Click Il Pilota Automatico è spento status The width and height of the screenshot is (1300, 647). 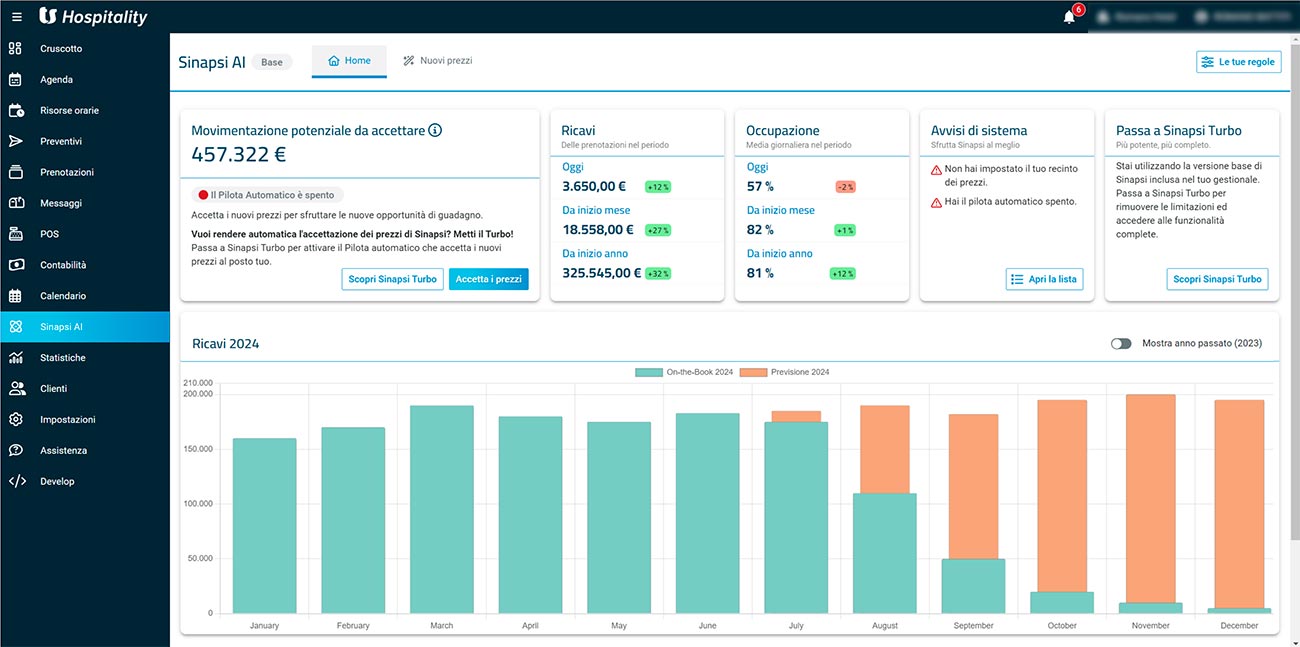pos(266,195)
